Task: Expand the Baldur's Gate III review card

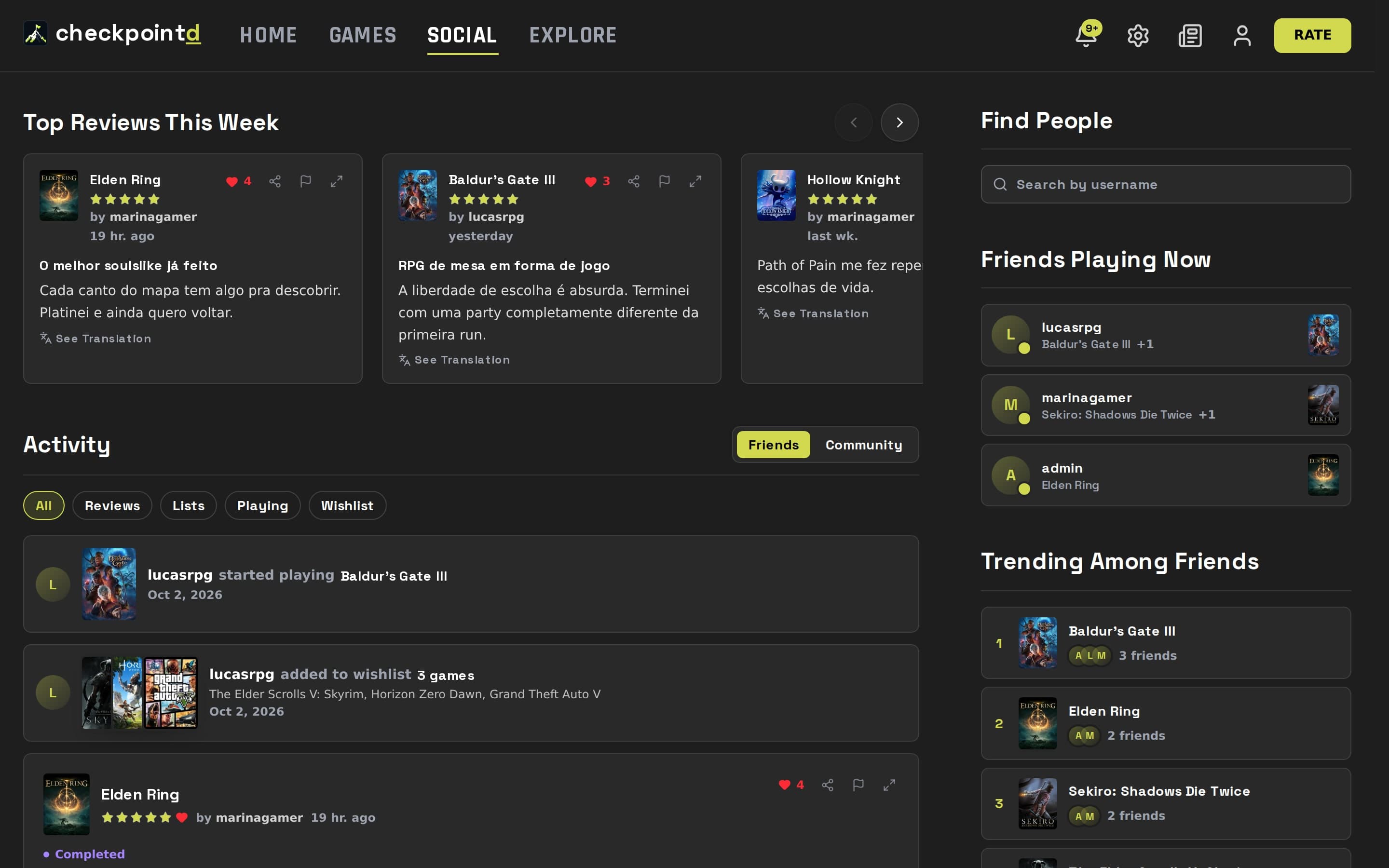Action: coord(695,181)
